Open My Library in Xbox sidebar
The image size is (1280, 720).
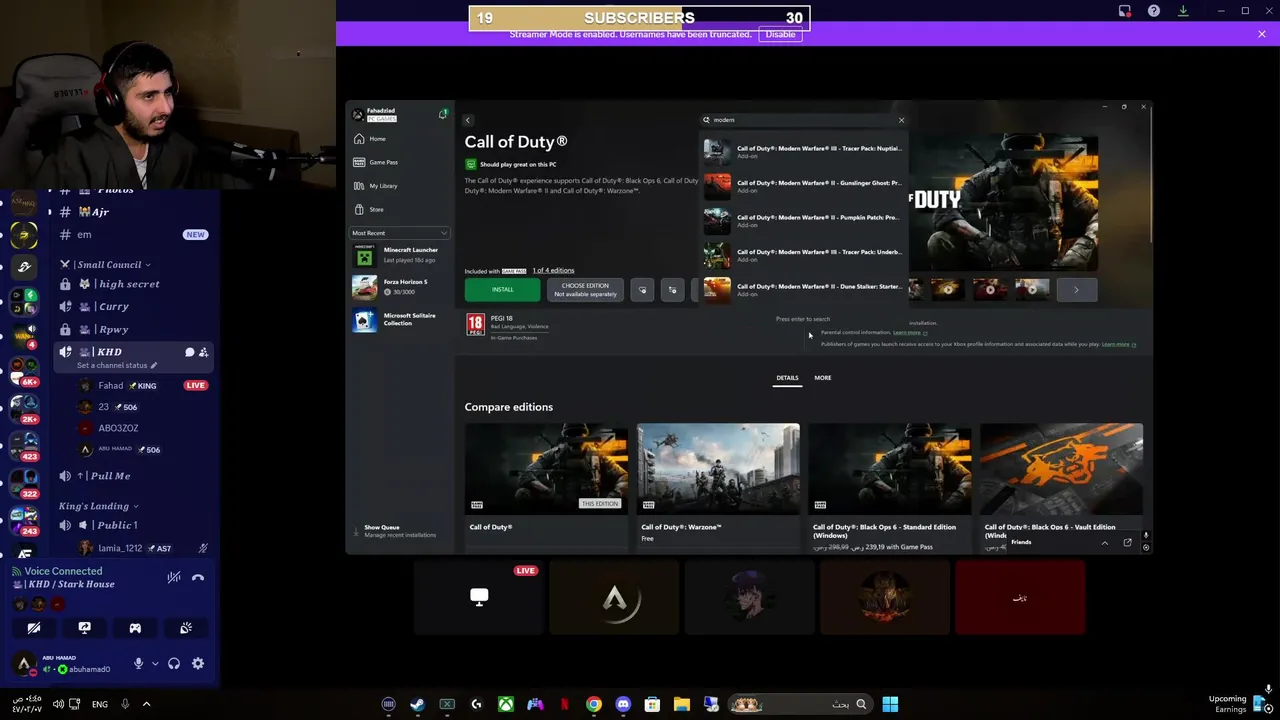pyautogui.click(x=400, y=186)
